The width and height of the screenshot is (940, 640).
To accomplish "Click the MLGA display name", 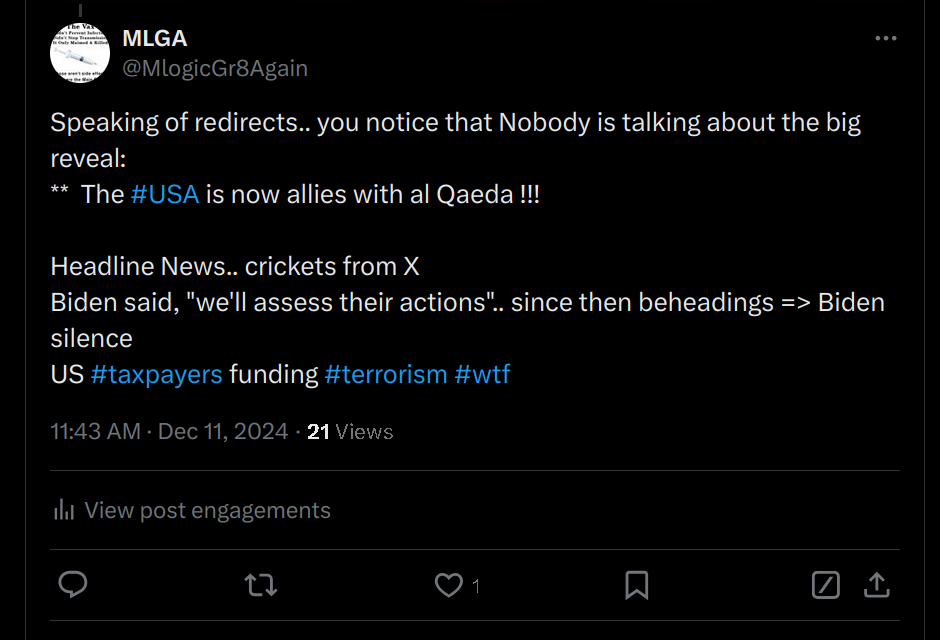I will pyautogui.click(x=155, y=38).
